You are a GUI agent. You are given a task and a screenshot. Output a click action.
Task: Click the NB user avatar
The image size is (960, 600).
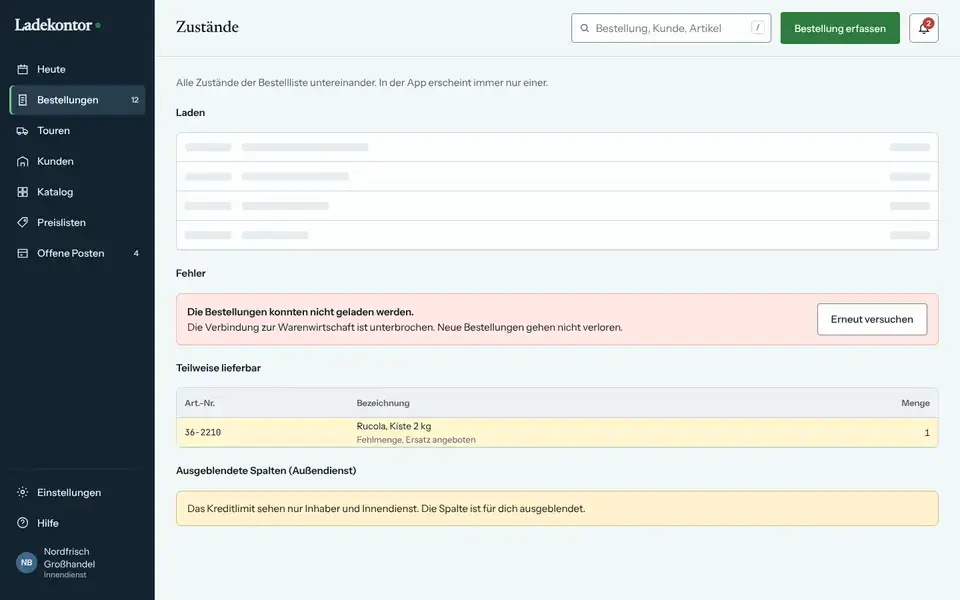[26, 562]
